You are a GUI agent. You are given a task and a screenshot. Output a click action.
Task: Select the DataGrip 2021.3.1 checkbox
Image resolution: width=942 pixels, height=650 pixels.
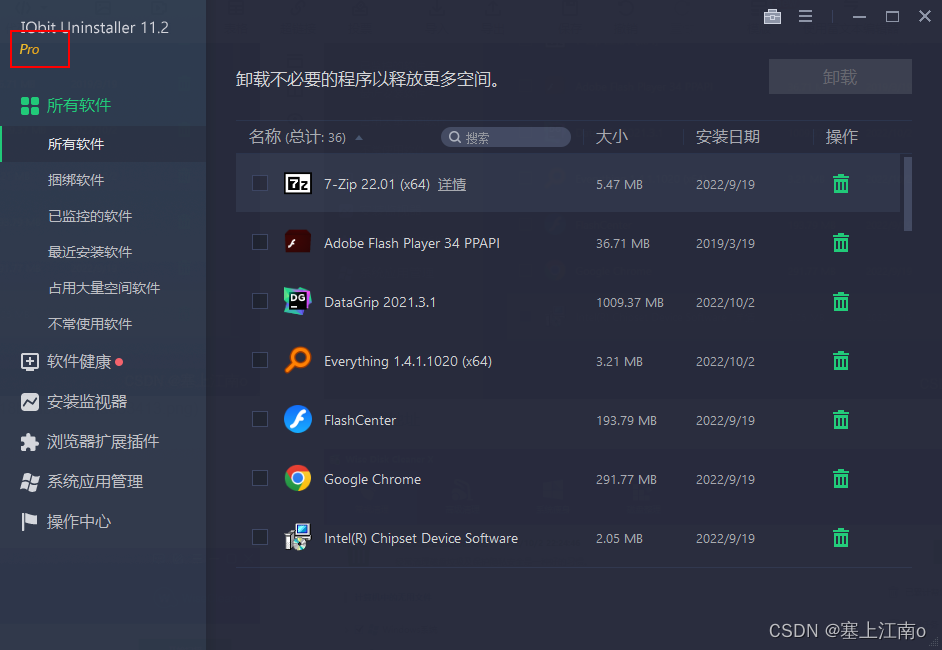pyautogui.click(x=260, y=301)
